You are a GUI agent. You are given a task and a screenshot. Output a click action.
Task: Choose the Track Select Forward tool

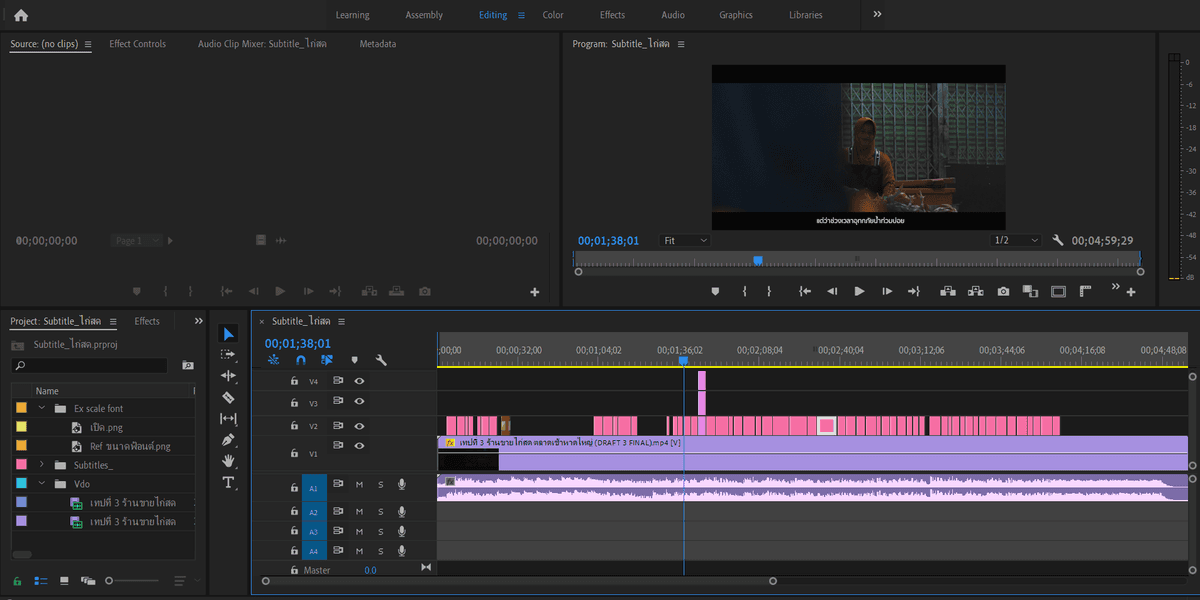(x=228, y=354)
